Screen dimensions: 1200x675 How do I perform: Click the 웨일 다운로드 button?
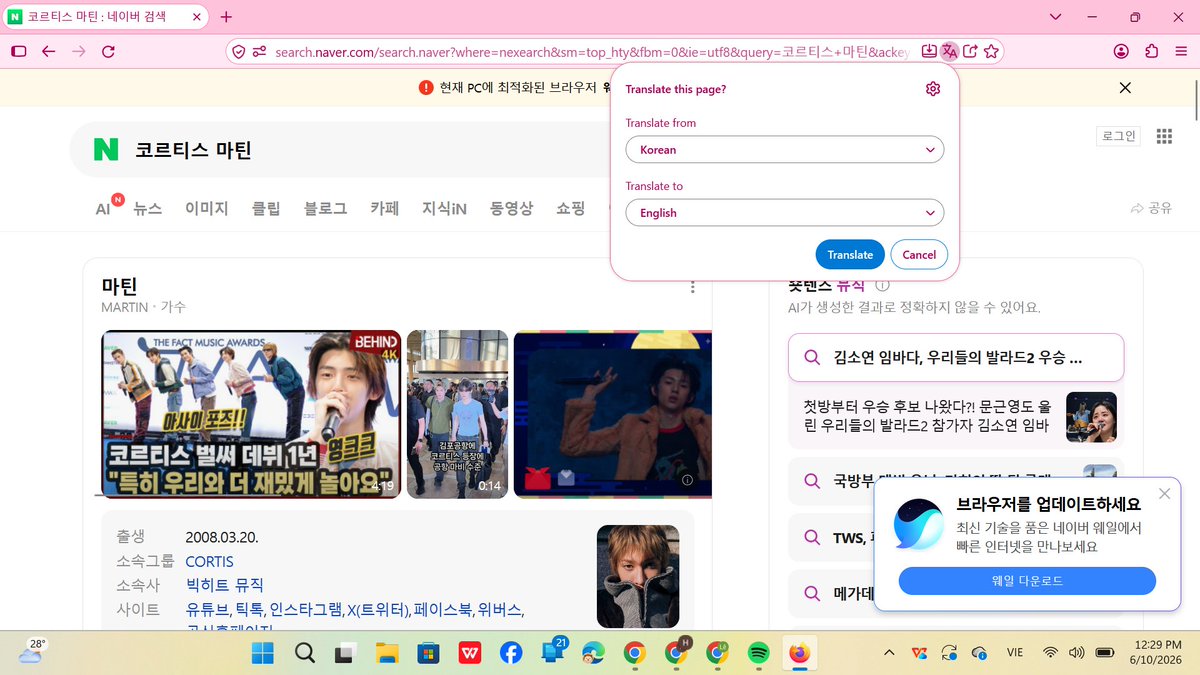1027,581
